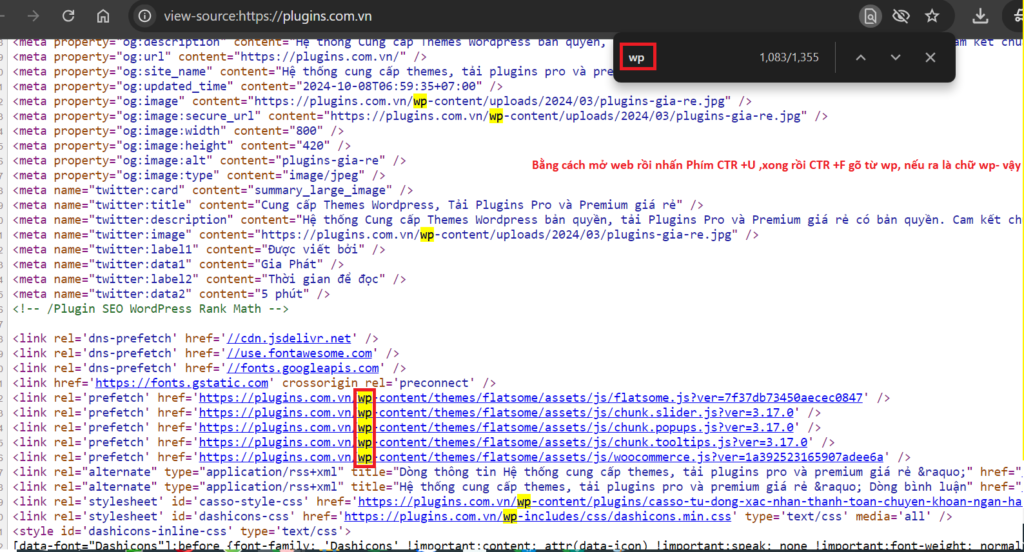This screenshot has height=552, width=1024.
Task: Close the find bar
Action: click(x=930, y=58)
